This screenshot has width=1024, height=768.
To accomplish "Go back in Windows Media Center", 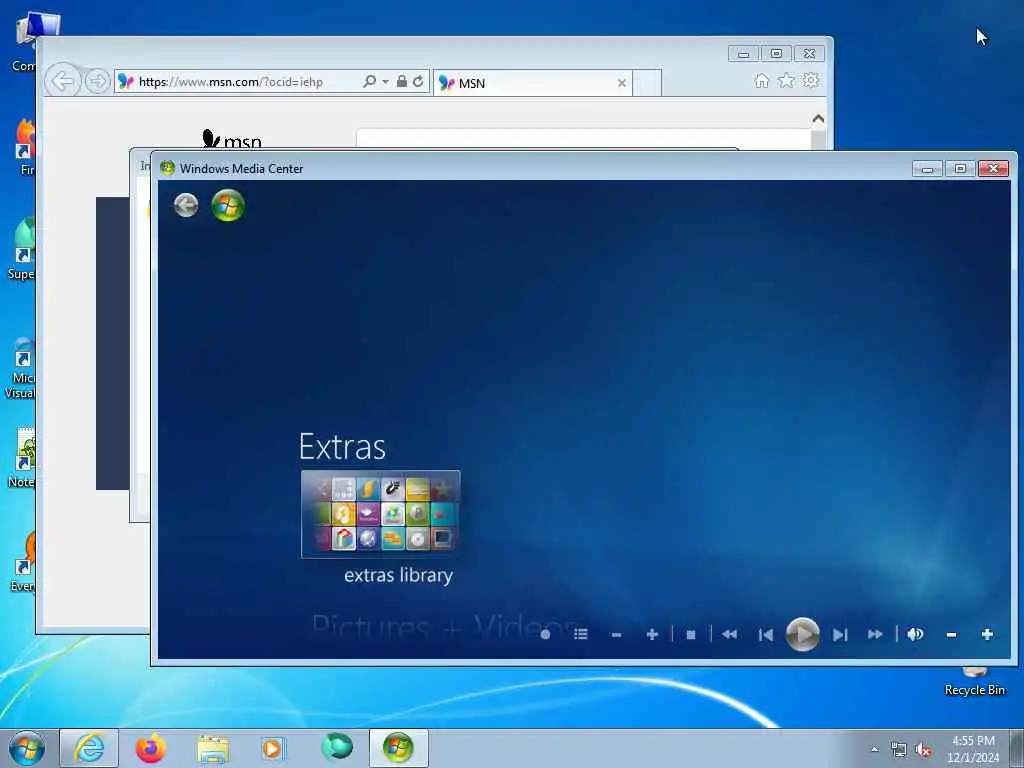I will (x=186, y=205).
